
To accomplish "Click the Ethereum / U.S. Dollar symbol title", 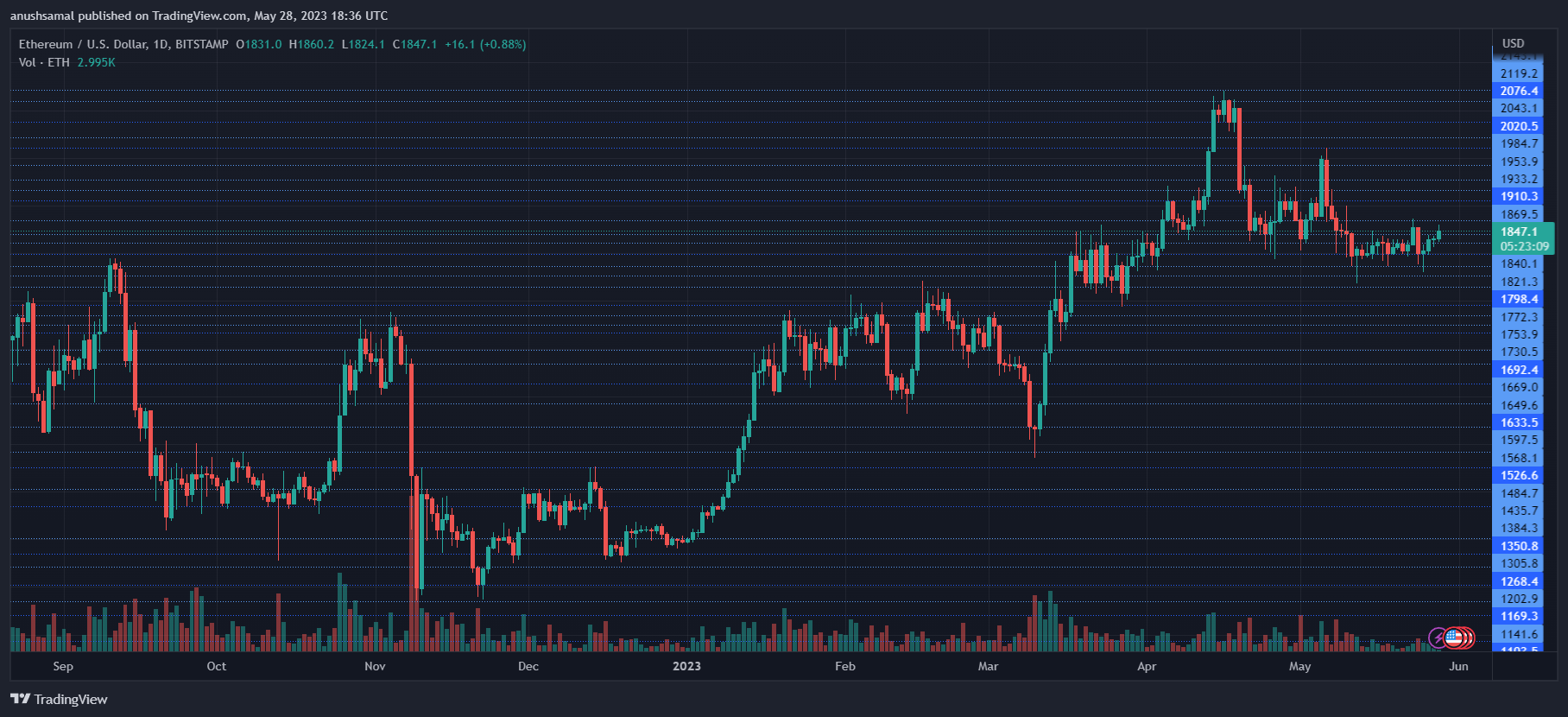I will [x=123, y=44].
